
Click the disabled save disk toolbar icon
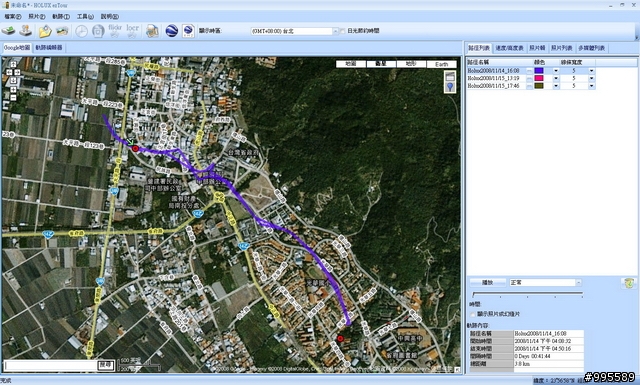point(98,31)
